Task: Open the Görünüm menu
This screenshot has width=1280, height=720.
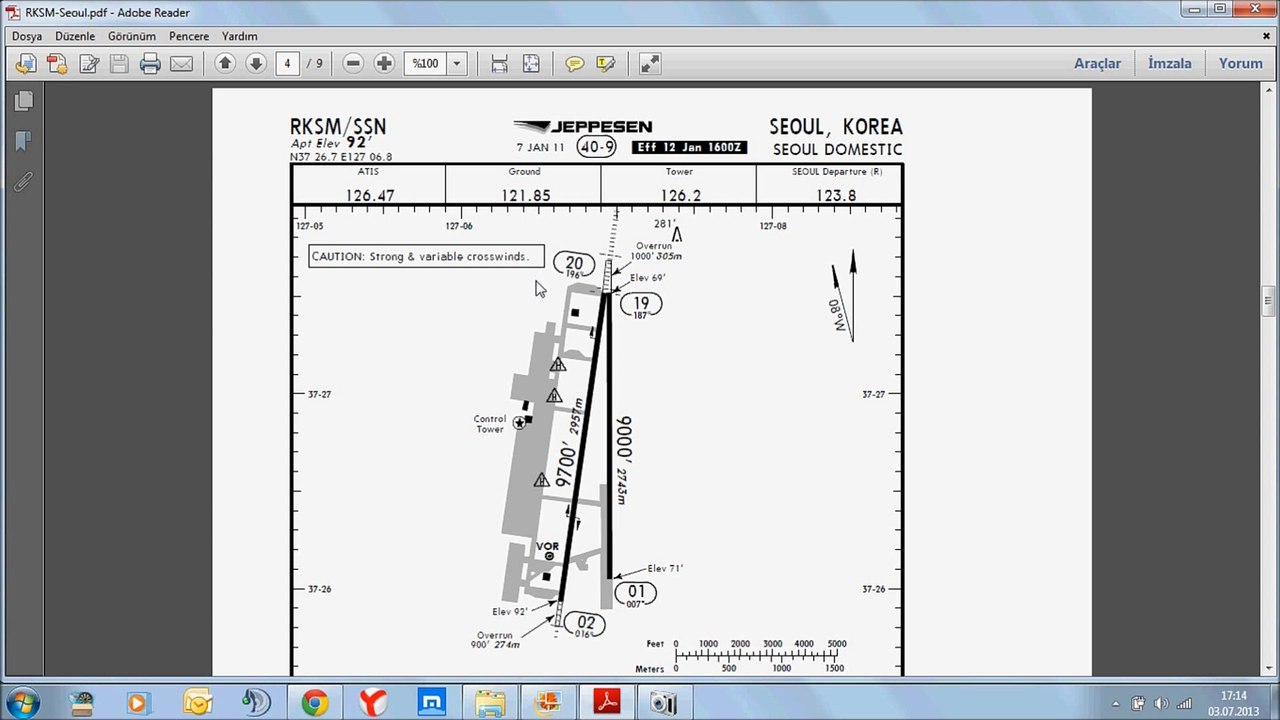Action: point(132,36)
